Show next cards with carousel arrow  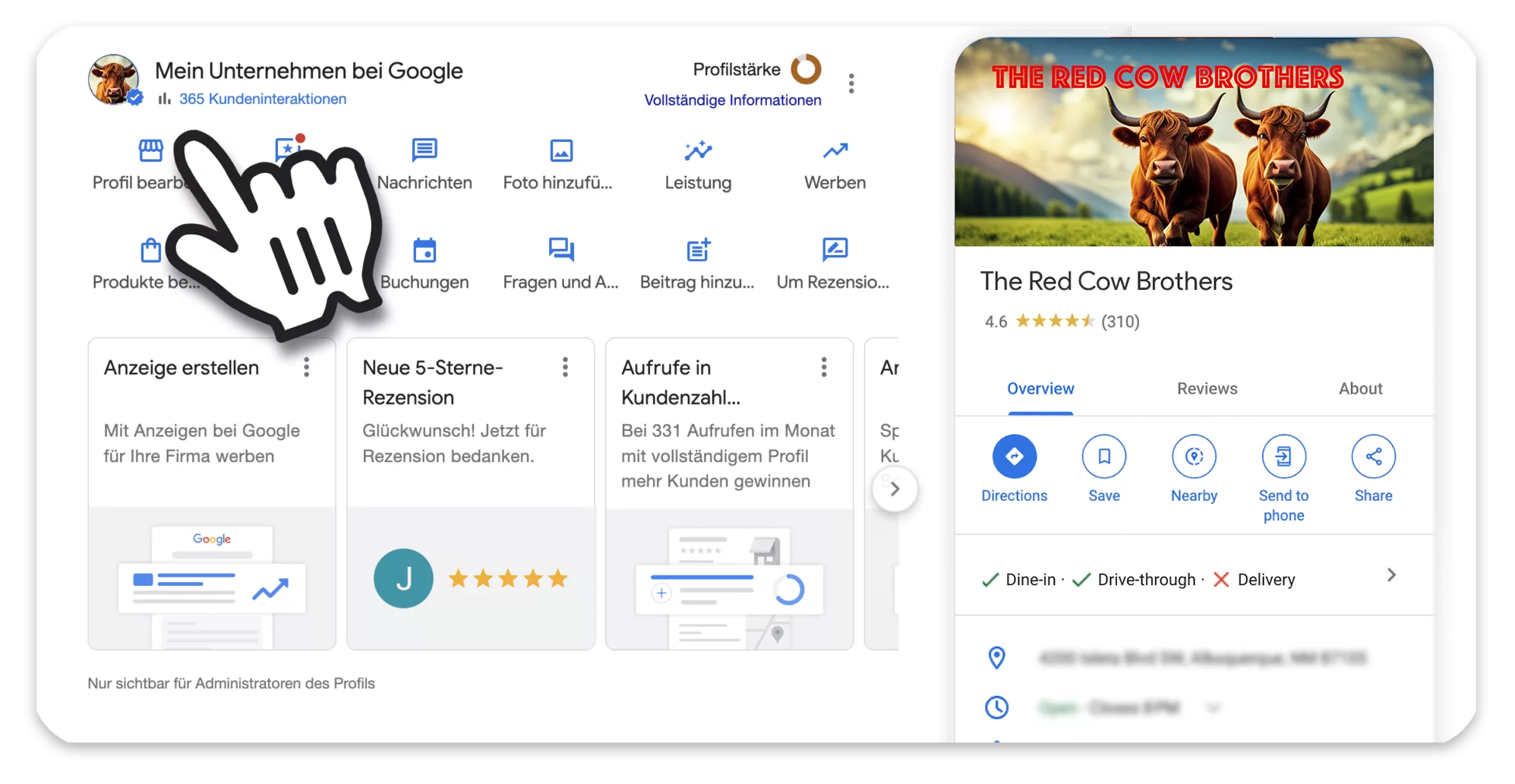tap(895, 489)
